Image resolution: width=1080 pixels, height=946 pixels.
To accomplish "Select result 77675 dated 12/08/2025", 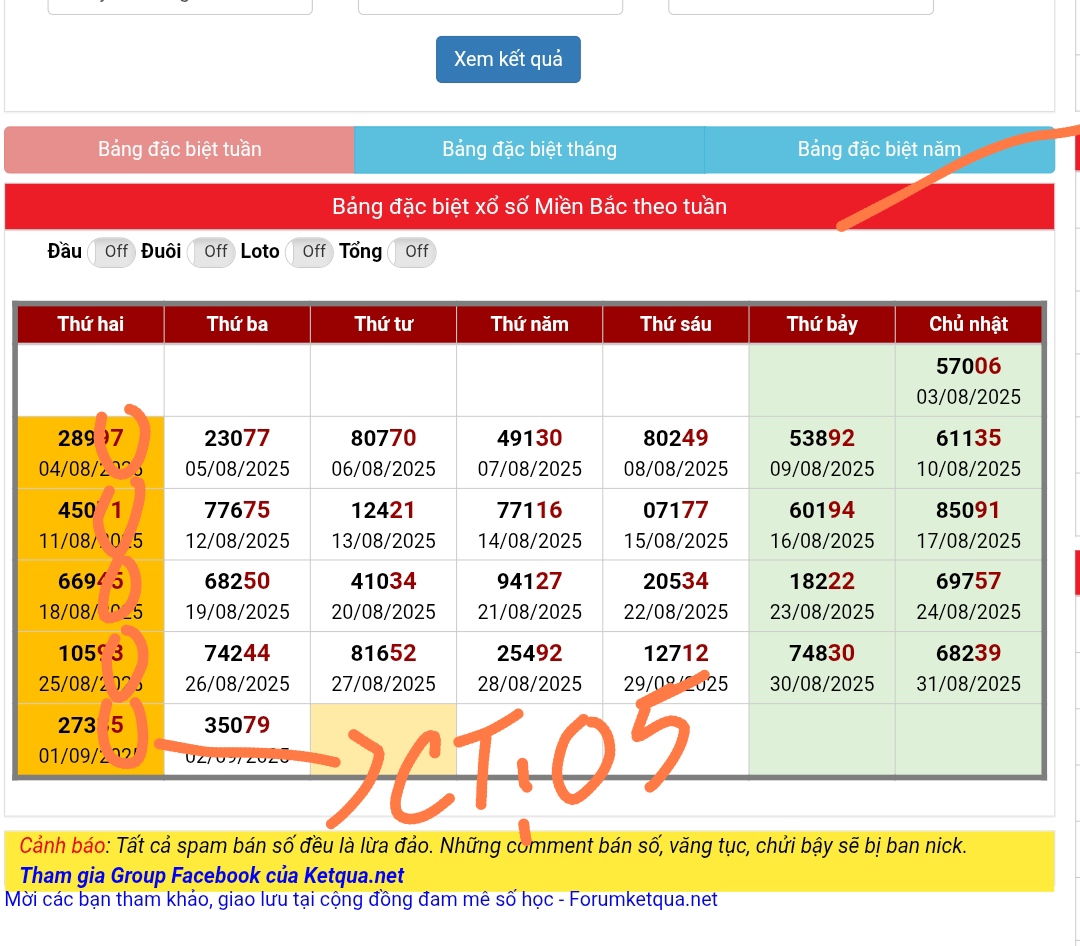I will tap(237, 524).
